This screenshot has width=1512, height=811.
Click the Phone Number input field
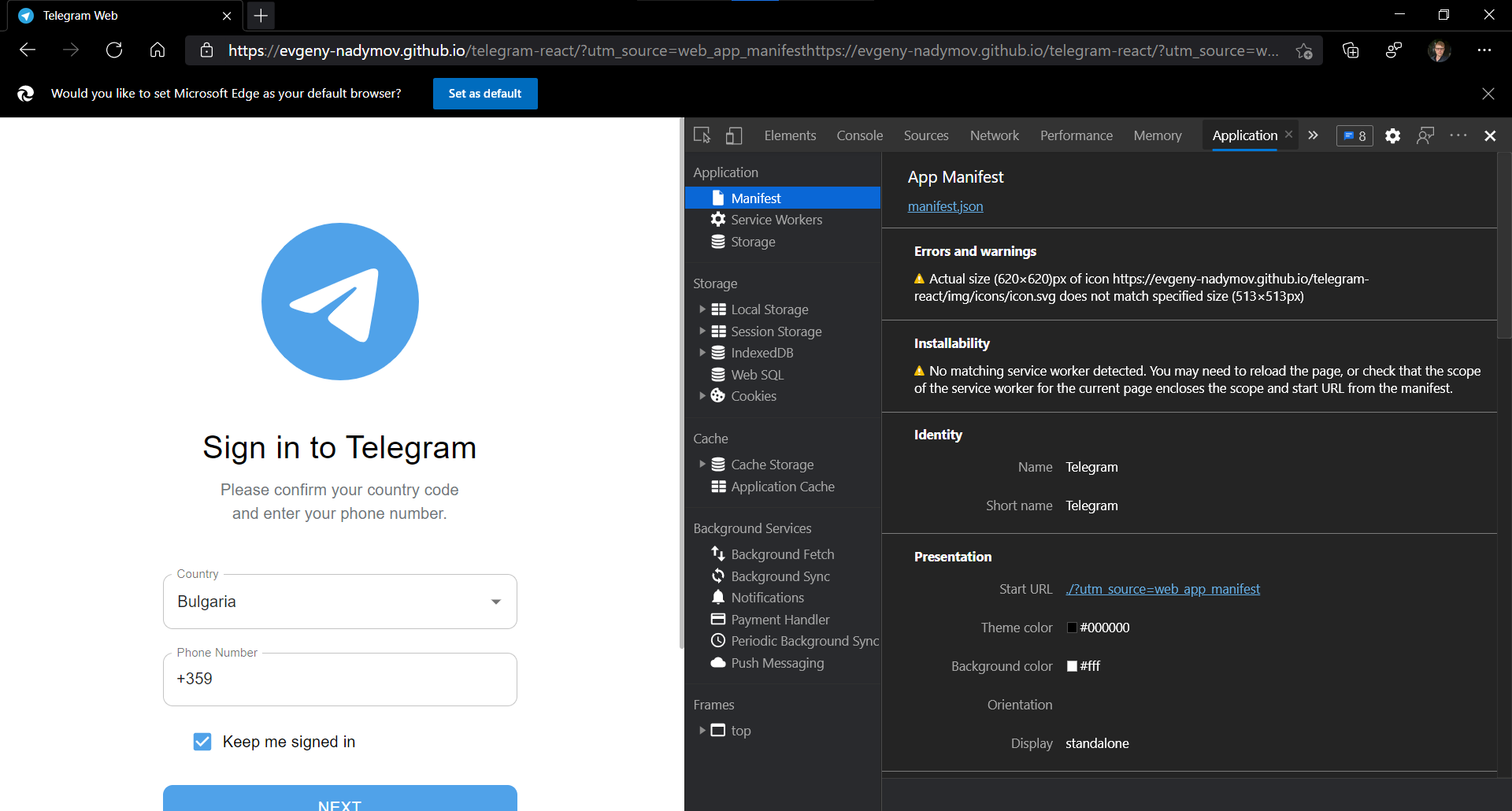(340, 679)
